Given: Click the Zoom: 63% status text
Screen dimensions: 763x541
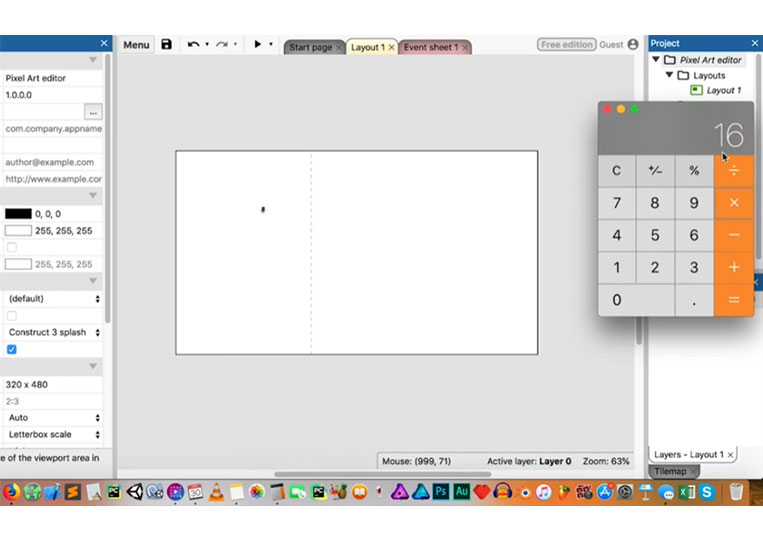Looking at the screenshot, I should pyautogui.click(x=606, y=461).
